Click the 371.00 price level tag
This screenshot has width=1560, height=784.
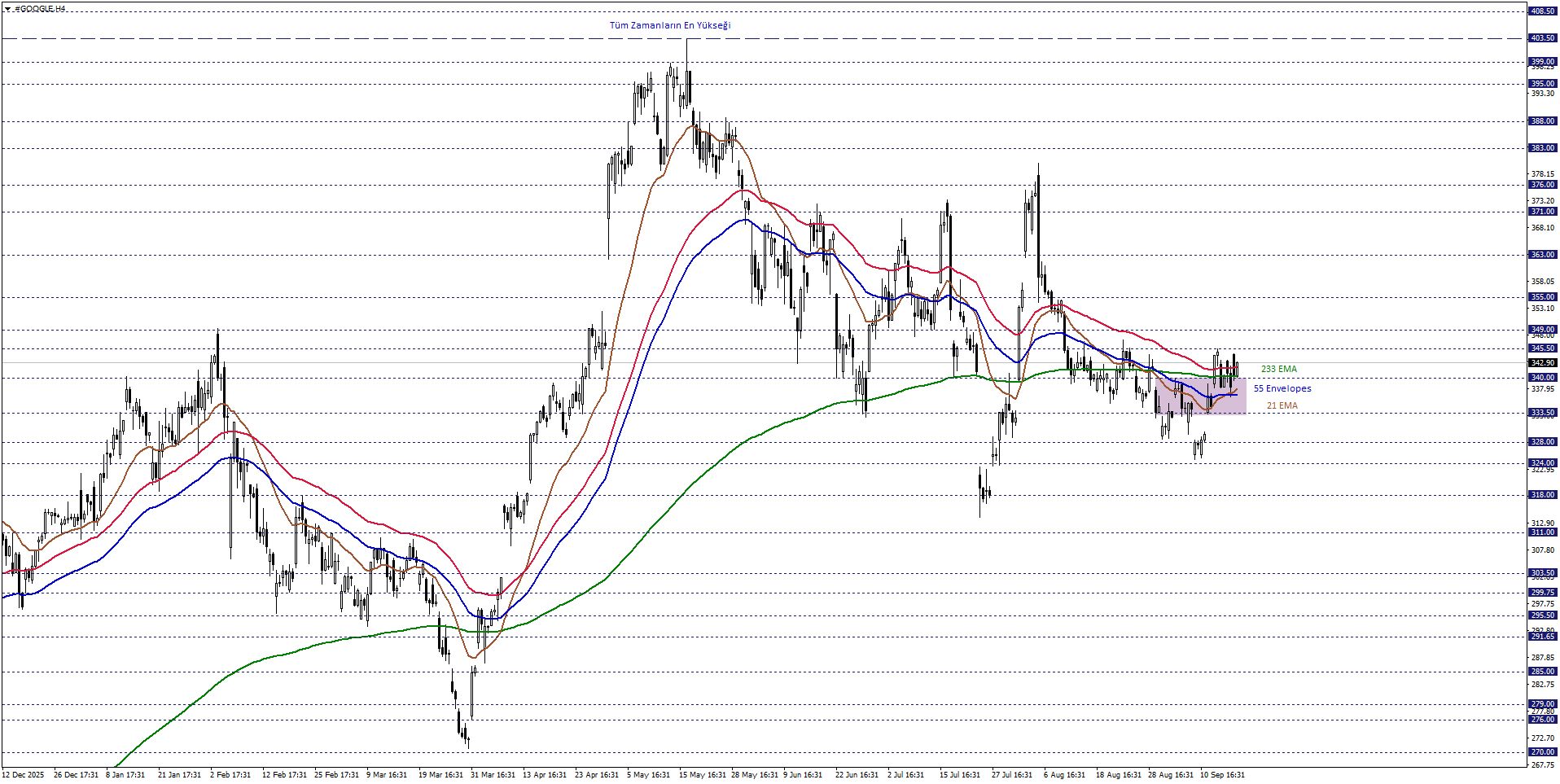tap(1543, 212)
